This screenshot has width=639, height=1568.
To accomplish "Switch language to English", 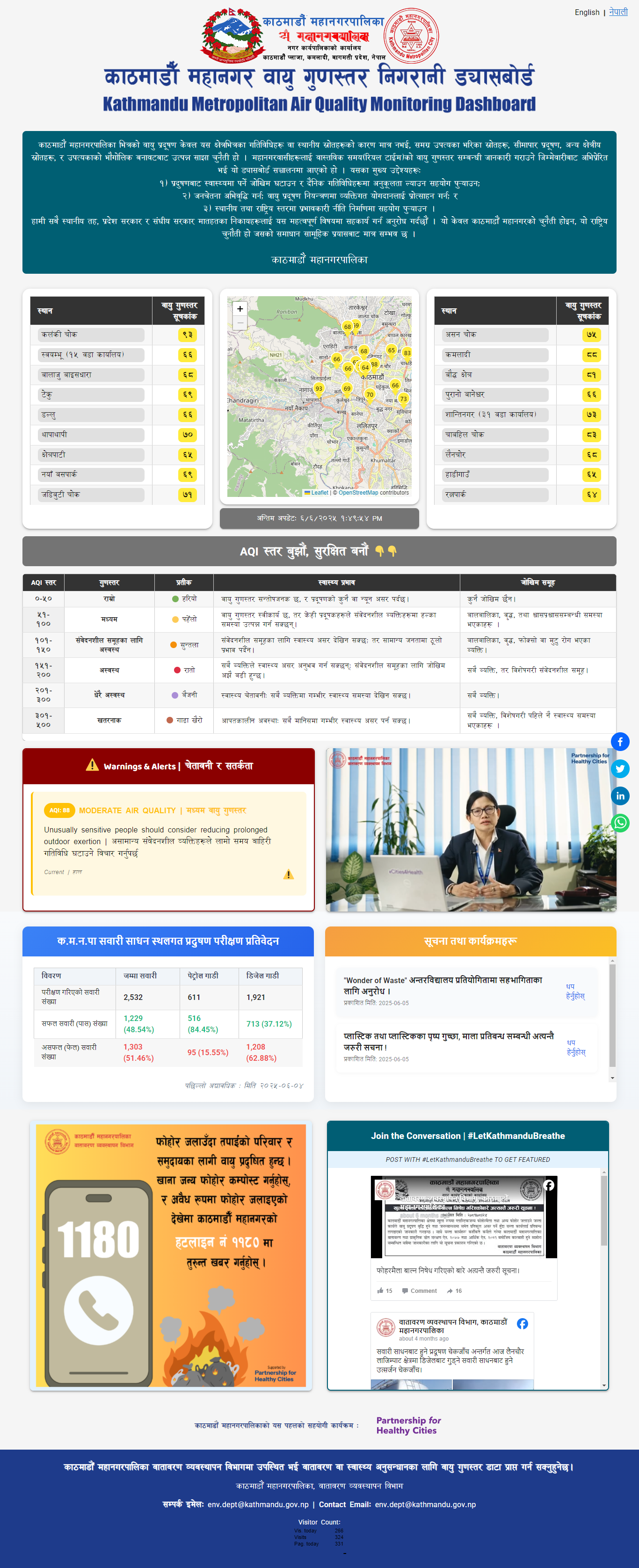I will point(587,12).
